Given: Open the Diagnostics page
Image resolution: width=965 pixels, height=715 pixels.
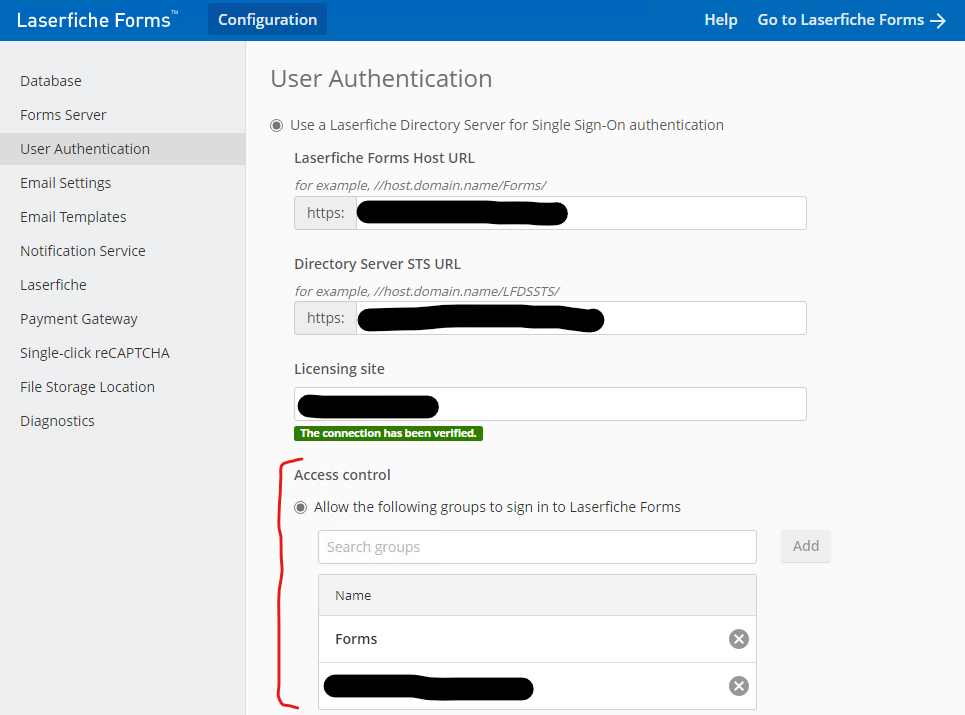Looking at the screenshot, I should (57, 421).
